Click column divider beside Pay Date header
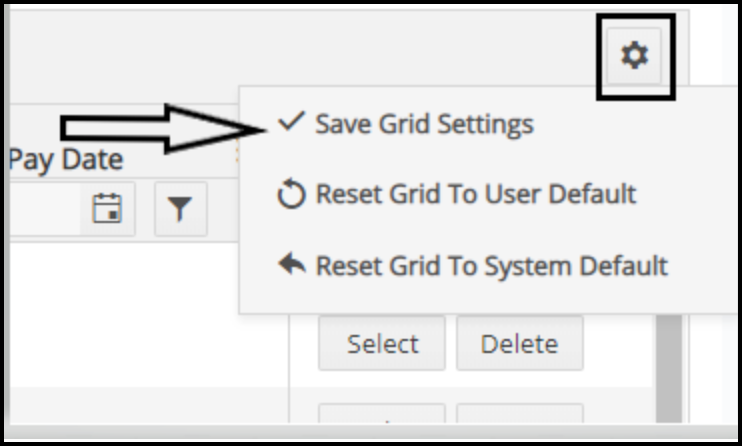The height and width of the screenshot is (446, 742). point(237,154)
